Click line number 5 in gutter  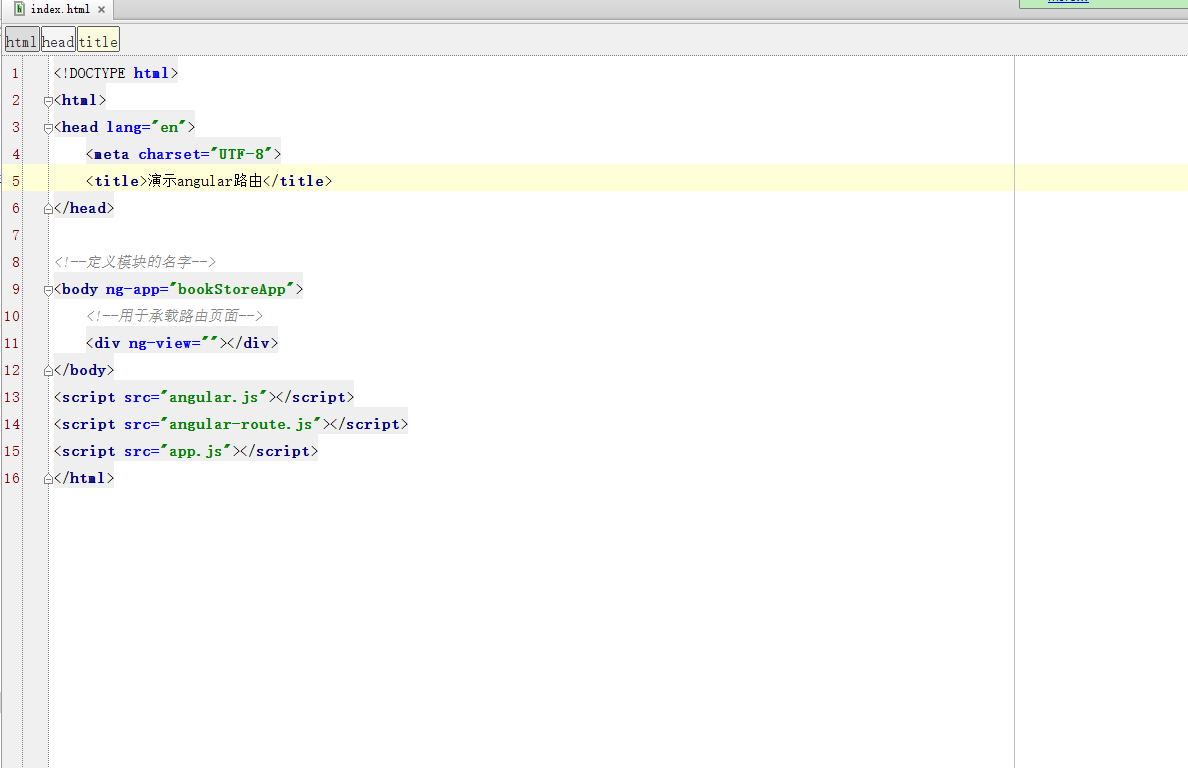point(15,181)
